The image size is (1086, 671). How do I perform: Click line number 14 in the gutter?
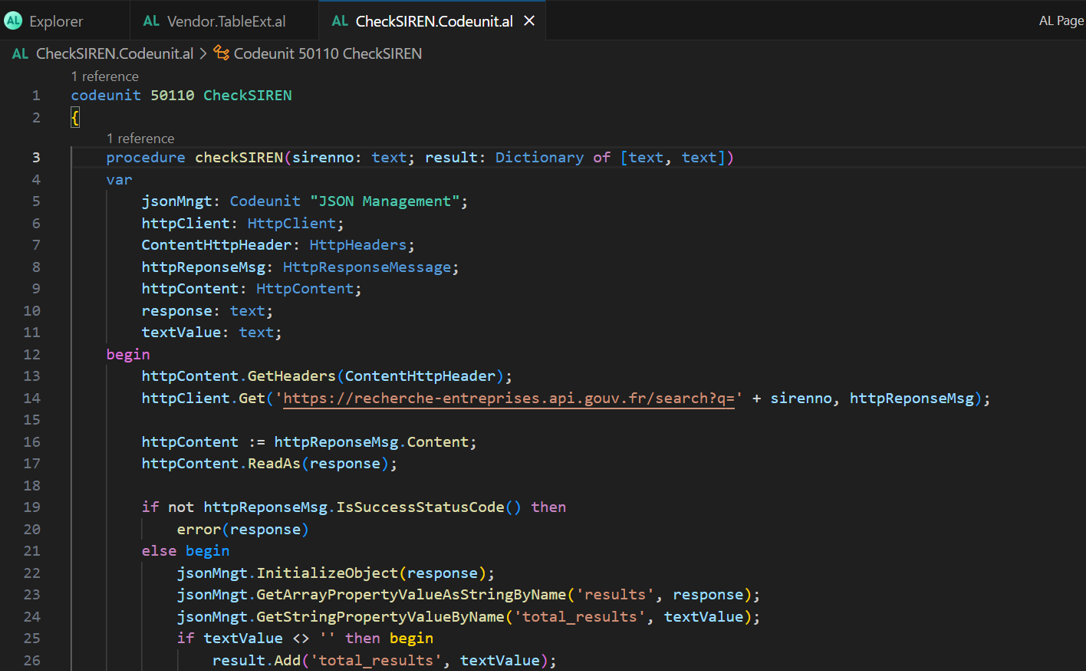tap(32, 398)
